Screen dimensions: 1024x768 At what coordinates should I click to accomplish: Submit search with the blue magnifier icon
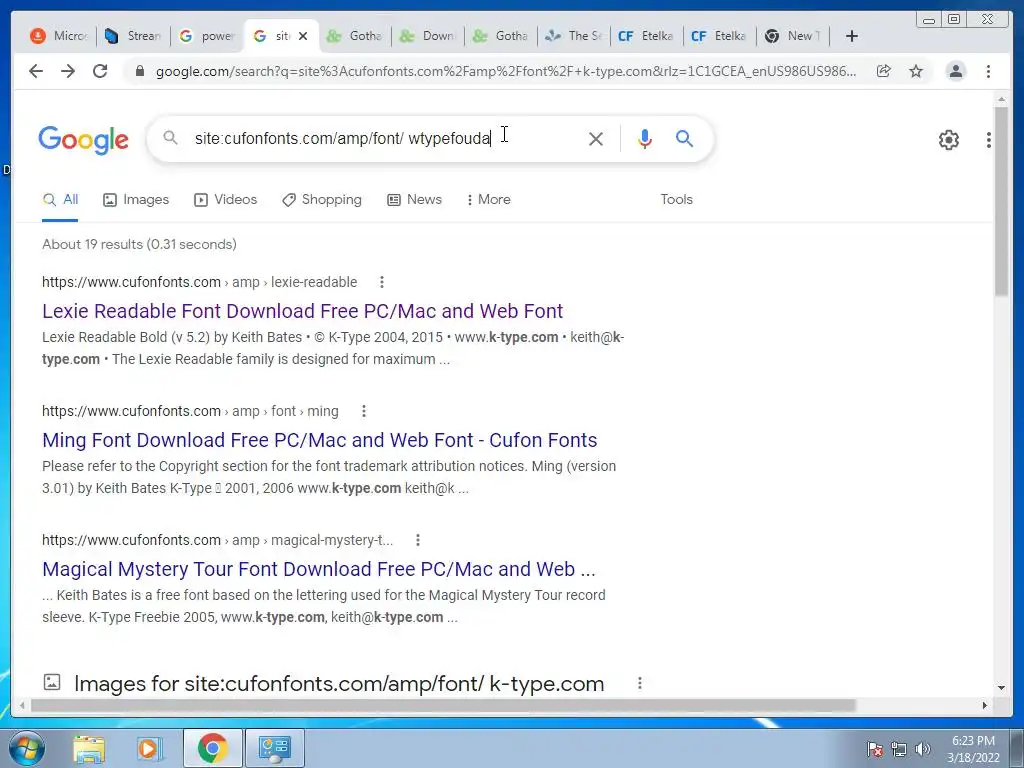click(x=684, y=138)
